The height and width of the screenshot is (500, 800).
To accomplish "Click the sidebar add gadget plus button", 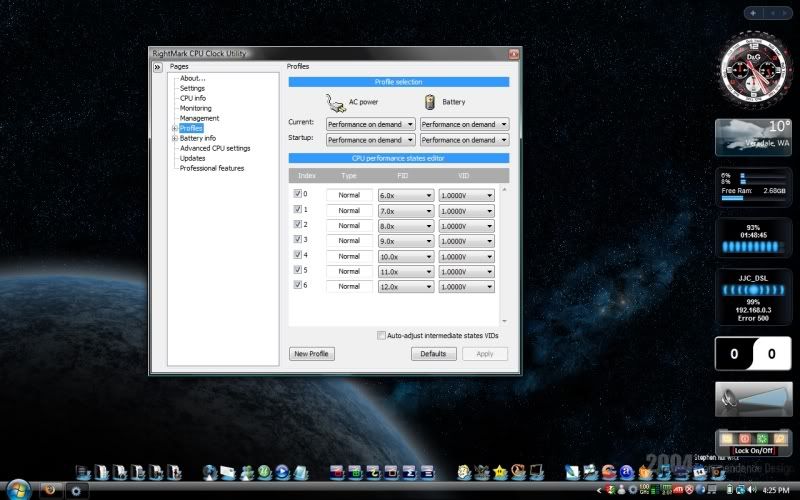I will pyautogui.click(x=753, y=13).
